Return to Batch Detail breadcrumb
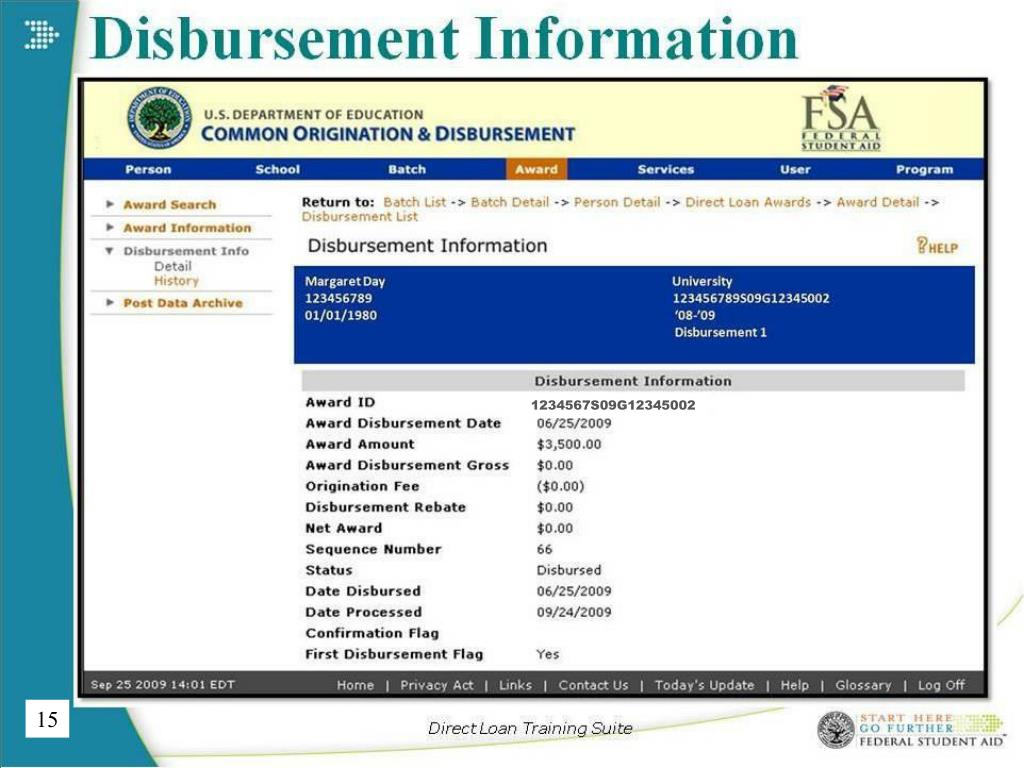Image resolution: width=1024 pixels, height=768 pixels. tap(509, 202)
